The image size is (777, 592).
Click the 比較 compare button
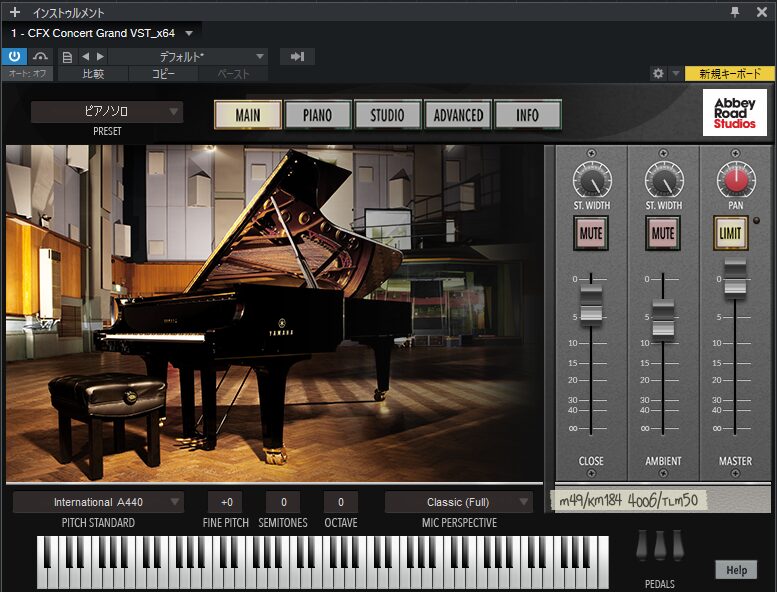coord(93,74)
